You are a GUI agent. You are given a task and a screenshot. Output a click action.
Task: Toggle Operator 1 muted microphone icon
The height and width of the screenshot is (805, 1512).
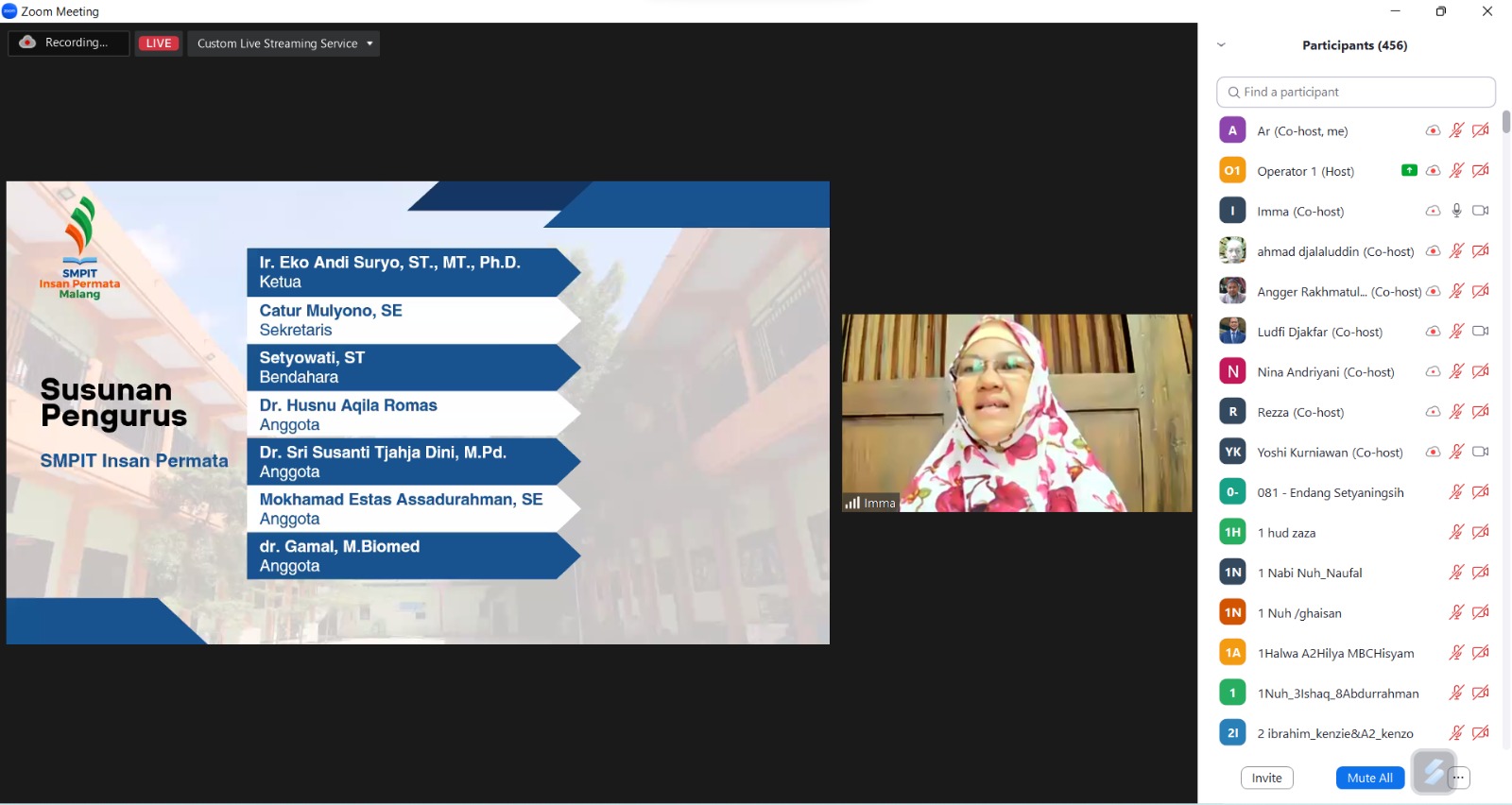[1456, 171]
